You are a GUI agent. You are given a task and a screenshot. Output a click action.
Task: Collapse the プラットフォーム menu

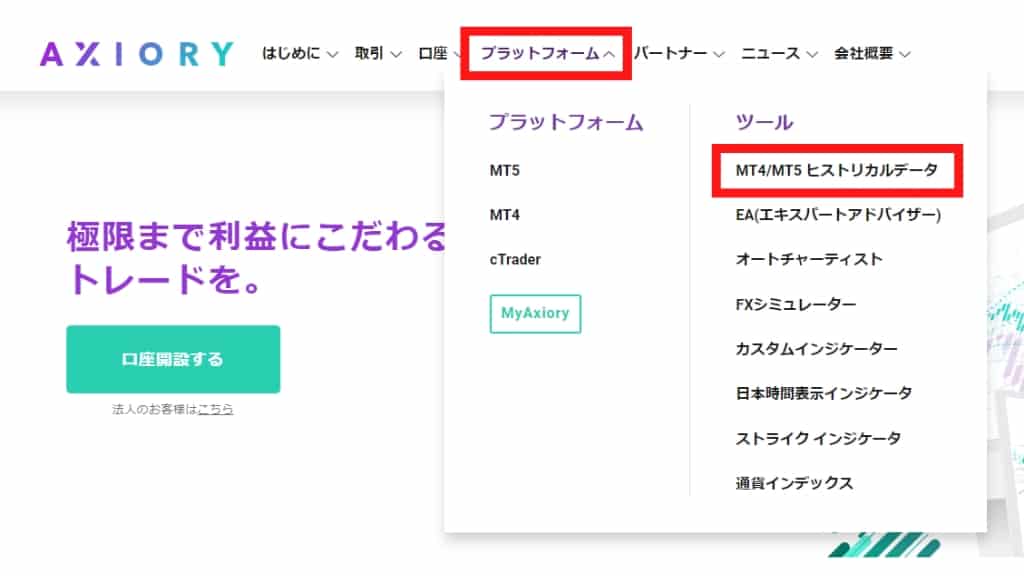coord(547,54)
